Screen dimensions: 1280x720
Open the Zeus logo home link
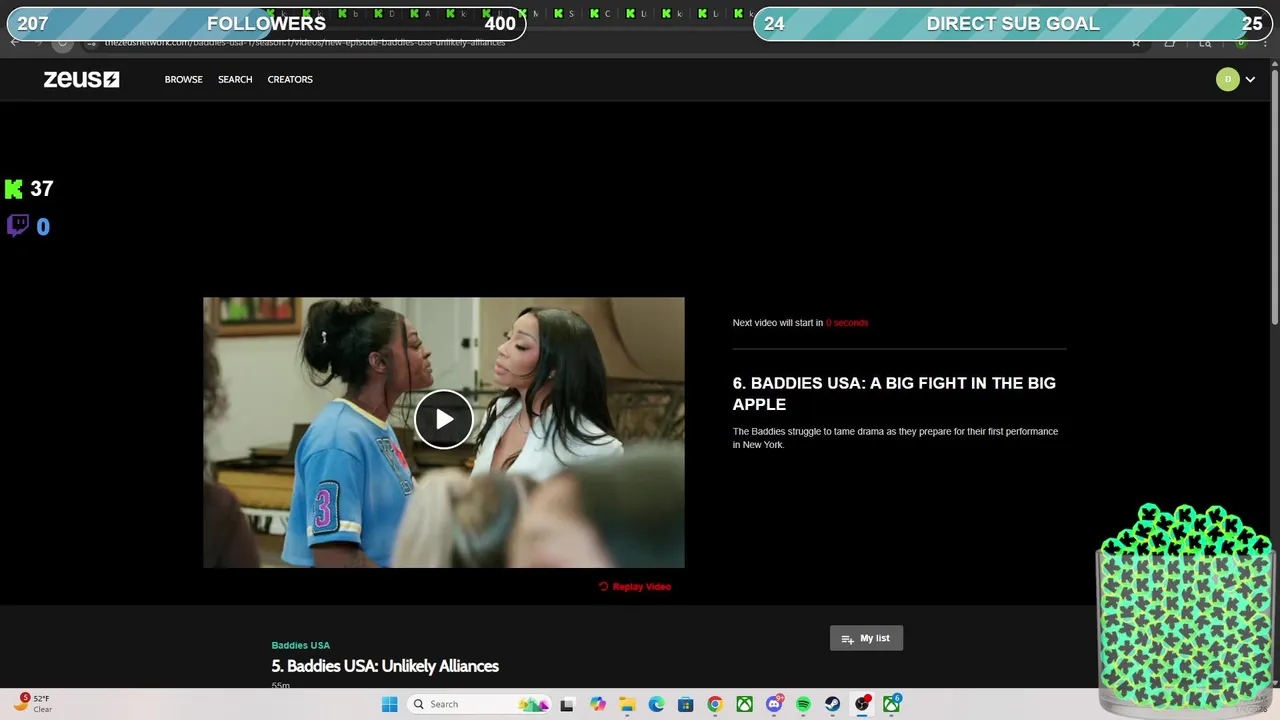(81, 79)
